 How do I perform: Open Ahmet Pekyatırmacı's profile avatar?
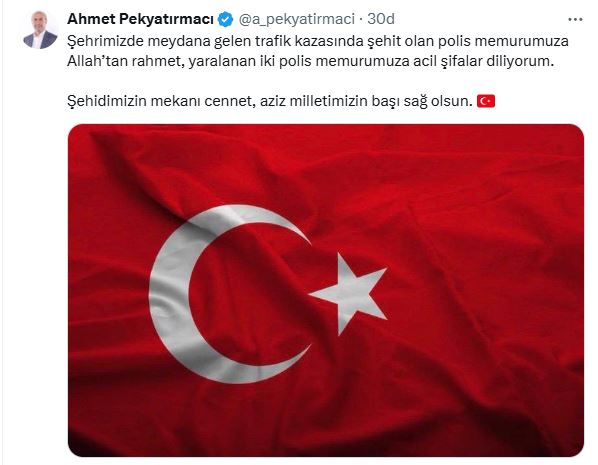(x=40, y=29)
